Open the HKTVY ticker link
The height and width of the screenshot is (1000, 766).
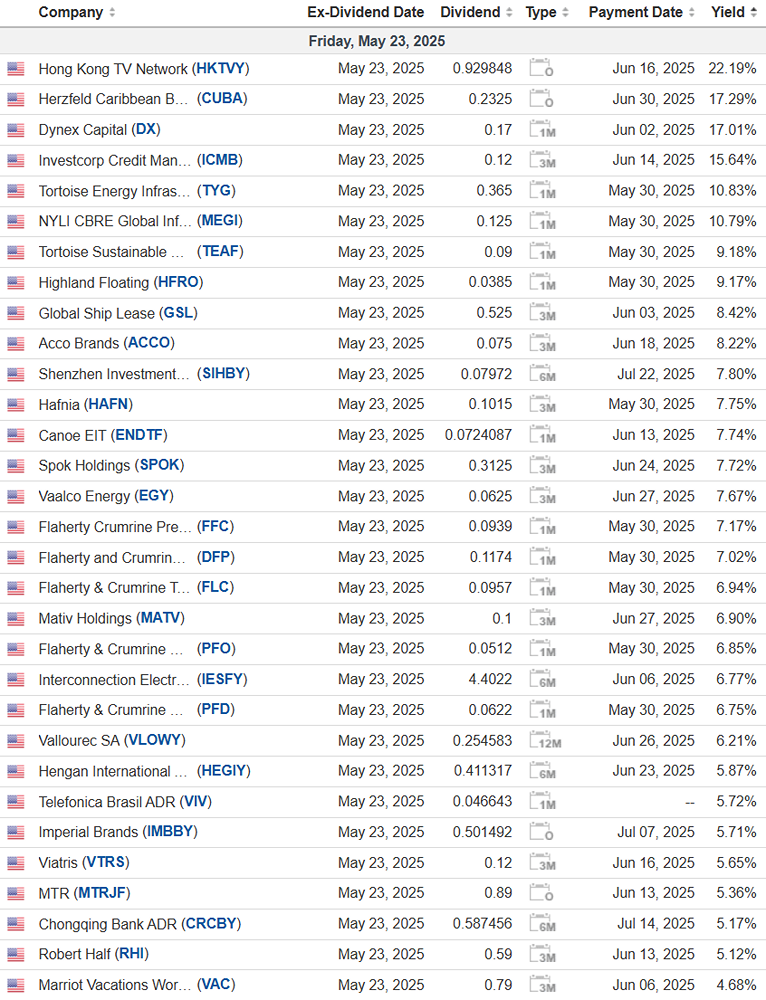pos(221,69)
